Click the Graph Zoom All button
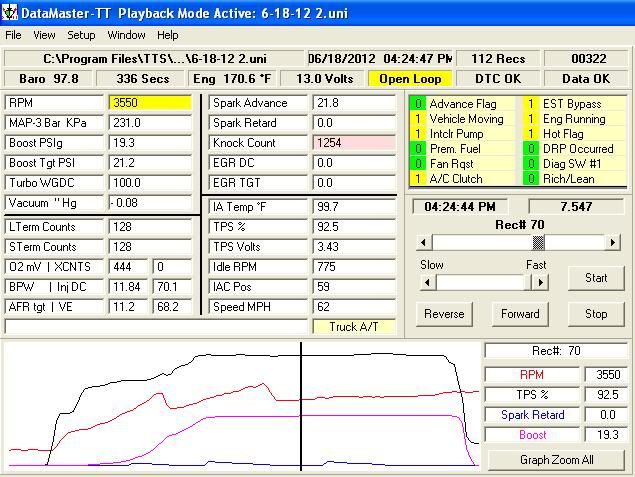Screen dimensions: 635x477 (x=556, y=460)
